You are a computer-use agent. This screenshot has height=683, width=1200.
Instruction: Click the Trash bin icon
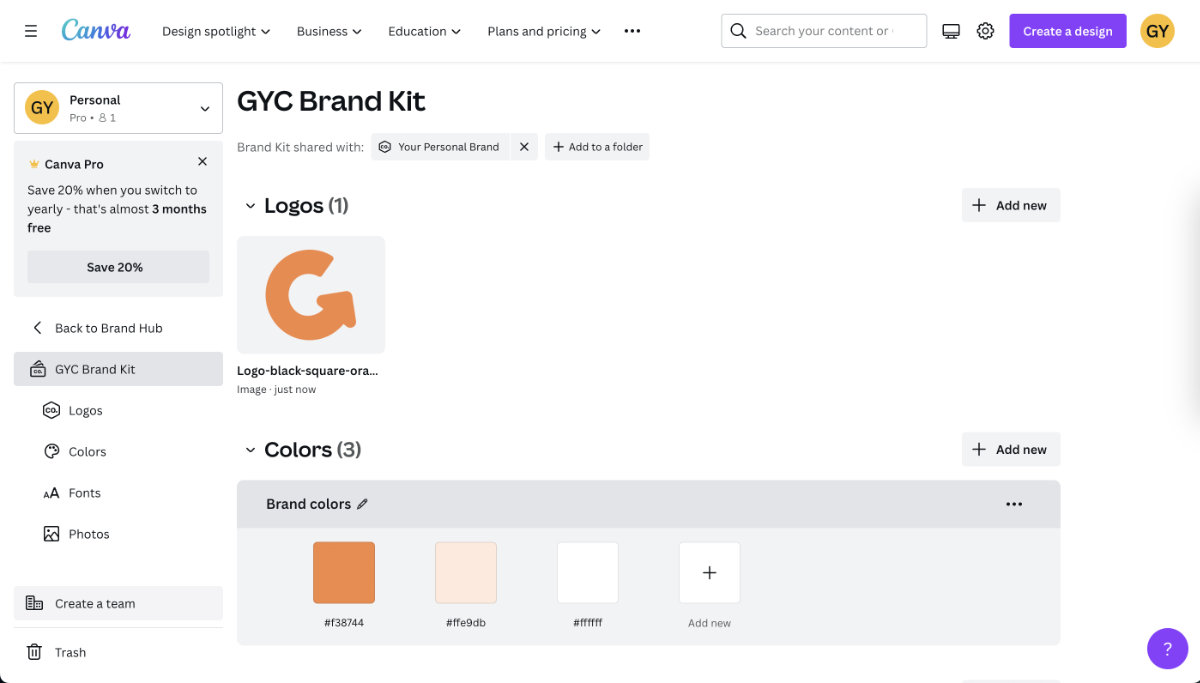tap(34, 652)
